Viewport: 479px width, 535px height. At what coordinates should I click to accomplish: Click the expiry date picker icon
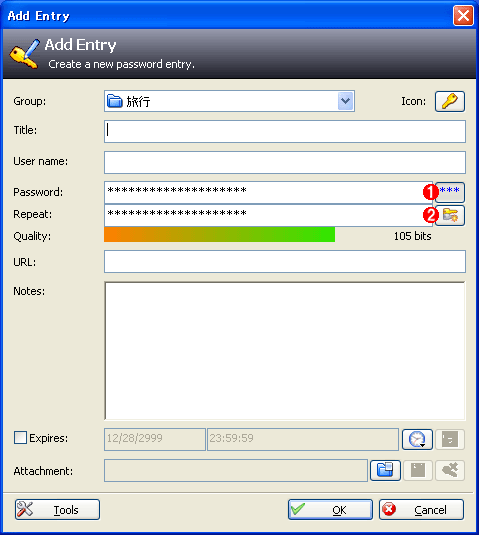point(450,439)
